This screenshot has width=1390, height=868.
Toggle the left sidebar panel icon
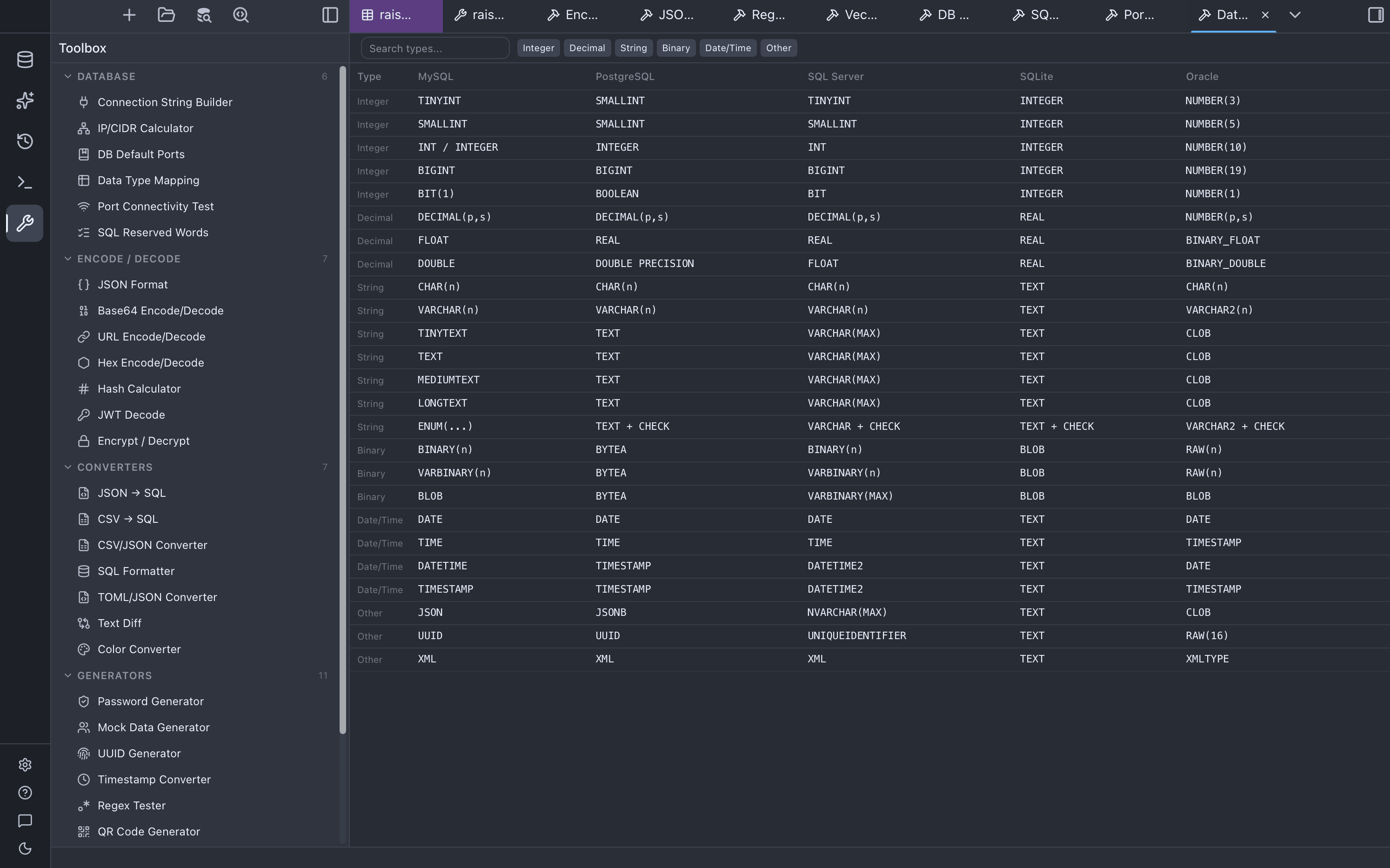(x=330, y=15)
